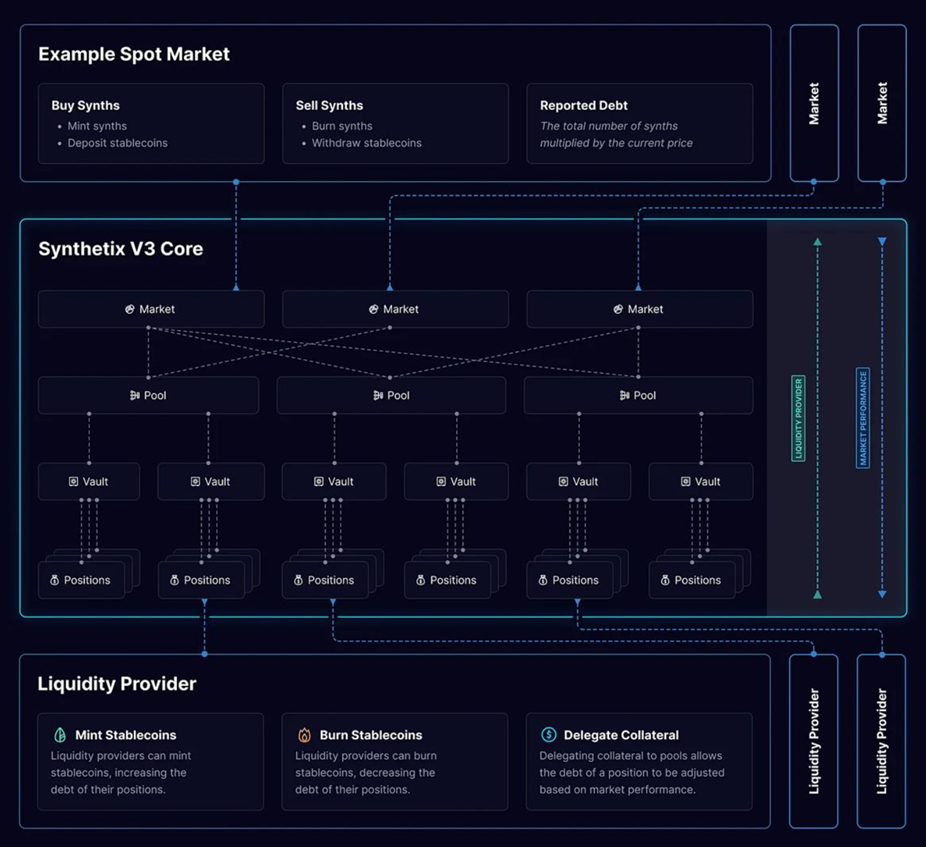This screenshot has height=847, width=926.
Task: Click the leaf icon beside Mint Stablecoins
Action: 60,735
